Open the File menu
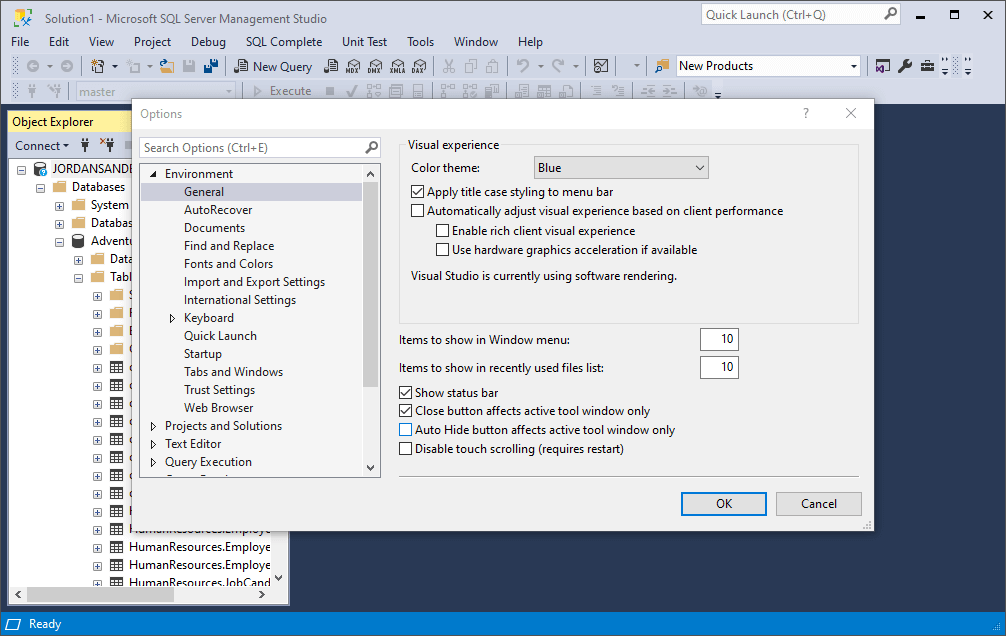 click(20, 42)
